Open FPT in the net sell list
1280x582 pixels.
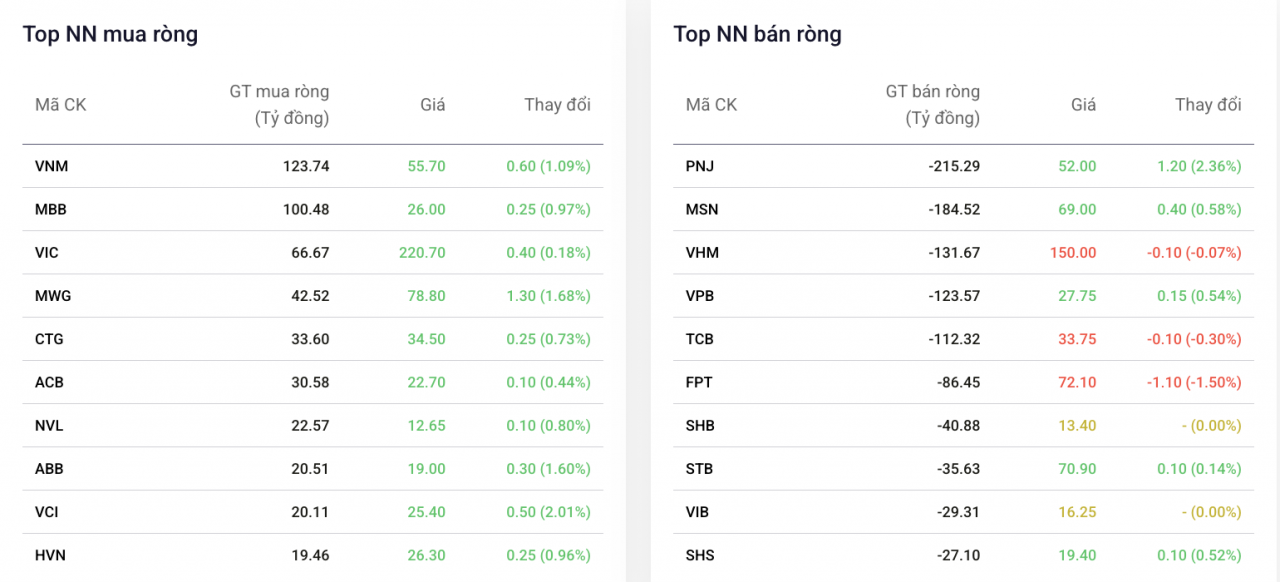coord(699,382)
